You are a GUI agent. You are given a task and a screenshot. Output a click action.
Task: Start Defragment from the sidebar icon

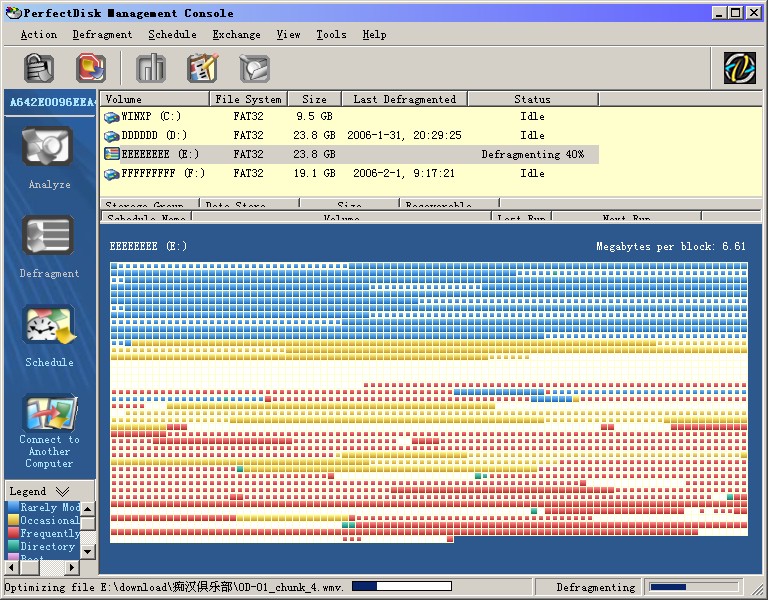tap(48, 237)
